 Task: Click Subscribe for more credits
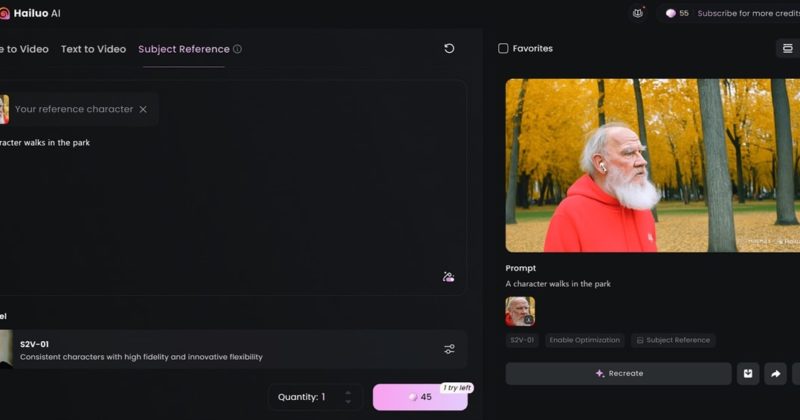click(747, 13)
